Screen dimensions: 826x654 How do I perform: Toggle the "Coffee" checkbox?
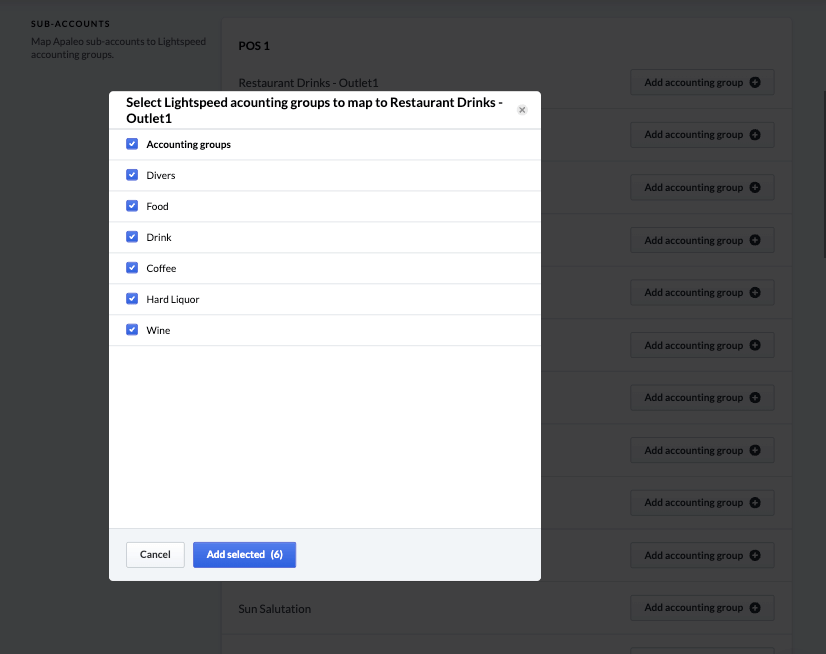pos(132,268)
